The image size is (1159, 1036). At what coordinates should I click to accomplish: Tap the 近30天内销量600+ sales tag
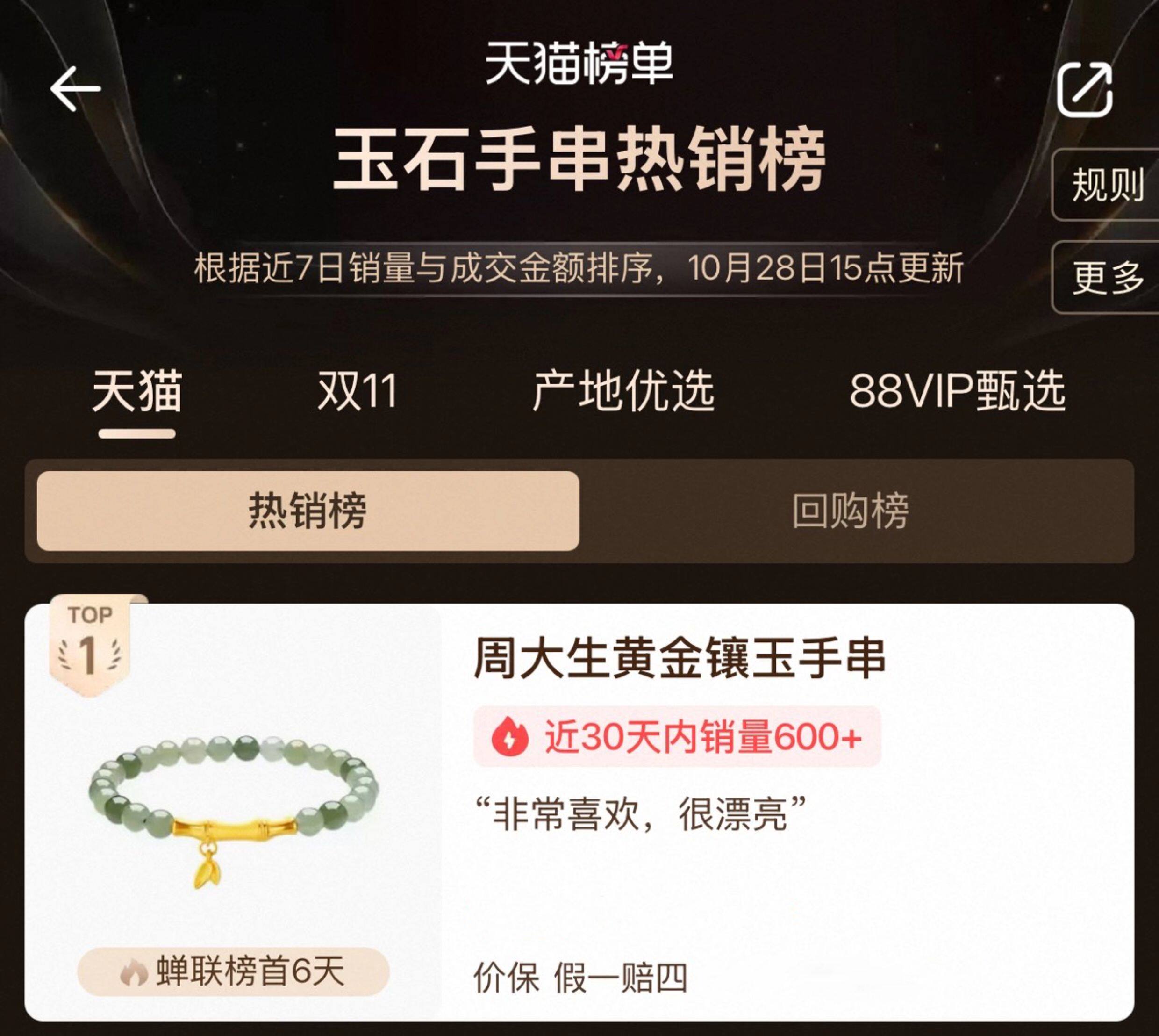[x=677, y=737]
